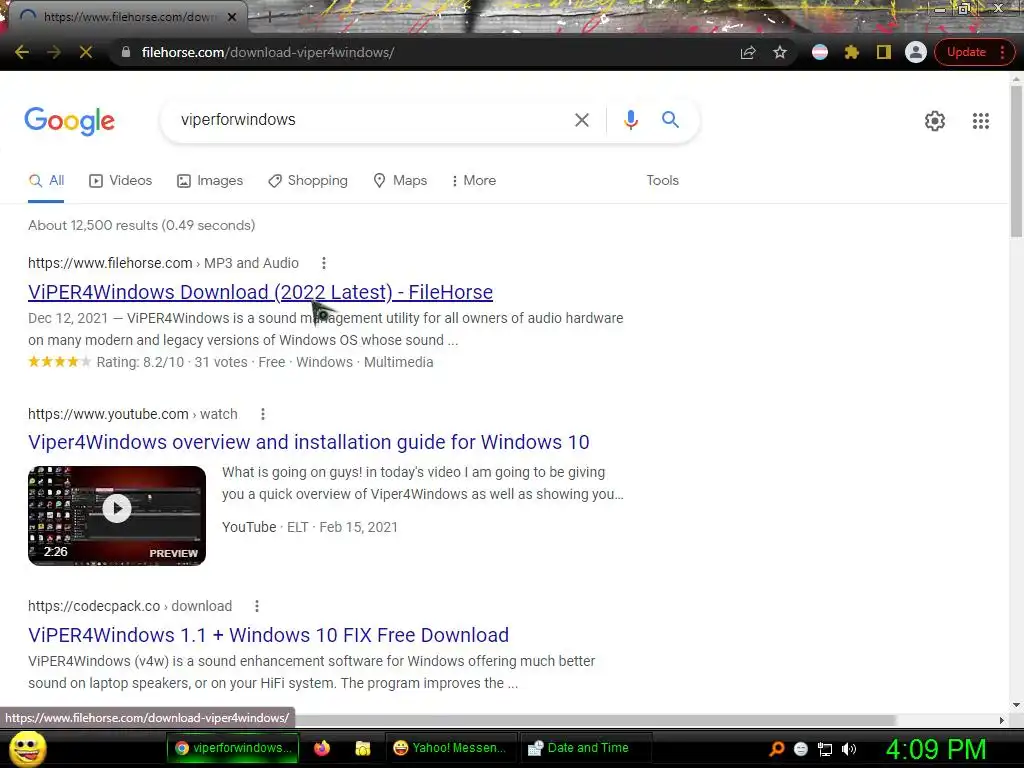Click the https://codecpack.co breadcrumb
Image resolution: width=1024 pixels, height=768 pixels.
[94, 606]
